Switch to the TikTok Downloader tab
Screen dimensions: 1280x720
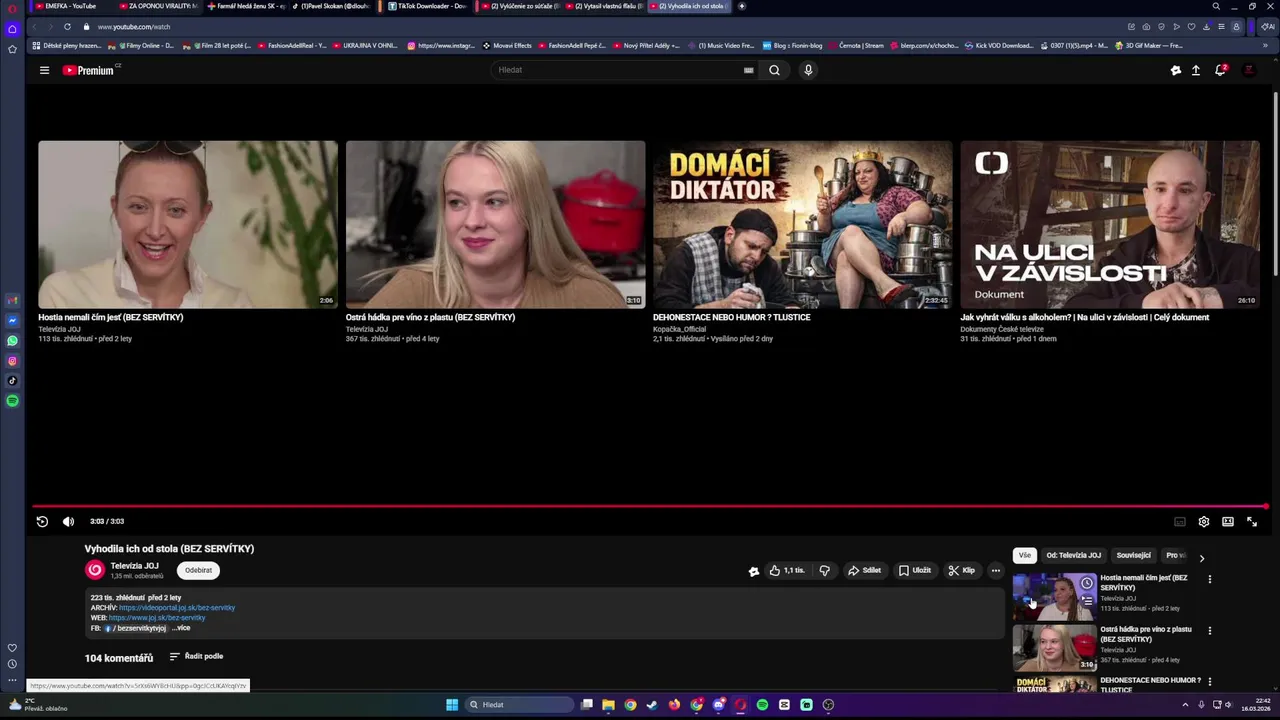[428, 6]
